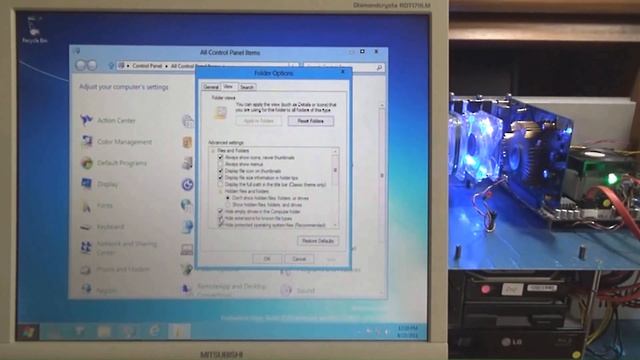Confirm Folder Options with the OK button

pos(267,259)
